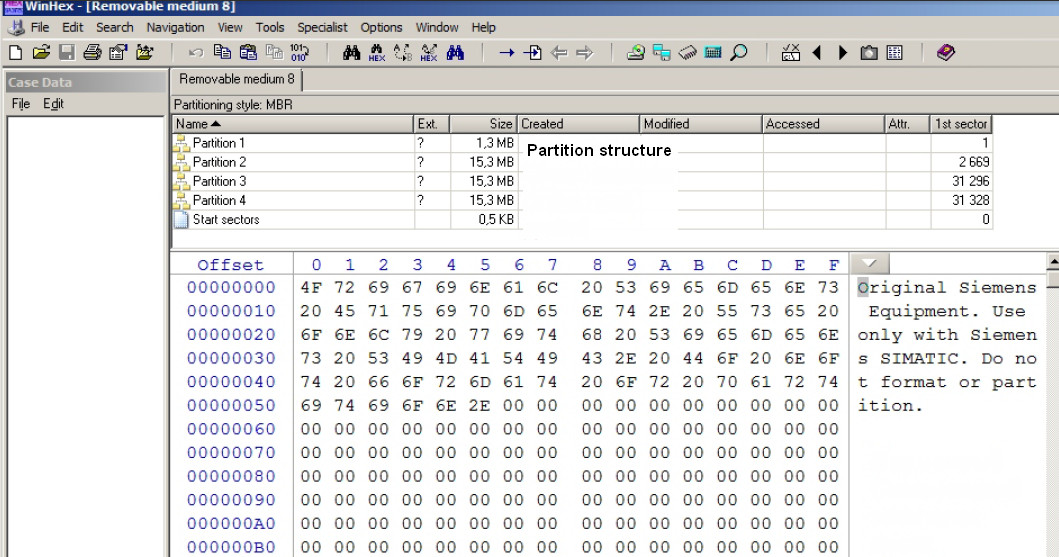Open the Edit menu
Screen dimensions: 1059x557
pyautogui.click(x=72, y=28)
